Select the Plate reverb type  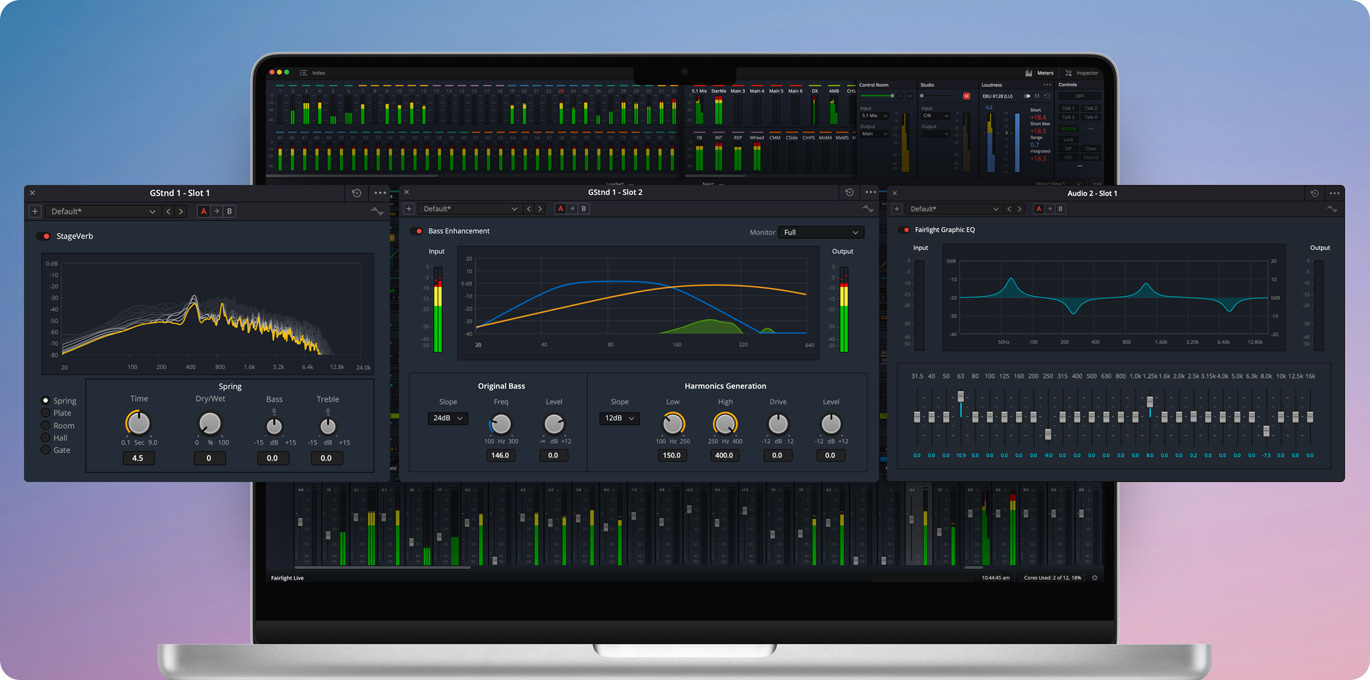[46, 413]
